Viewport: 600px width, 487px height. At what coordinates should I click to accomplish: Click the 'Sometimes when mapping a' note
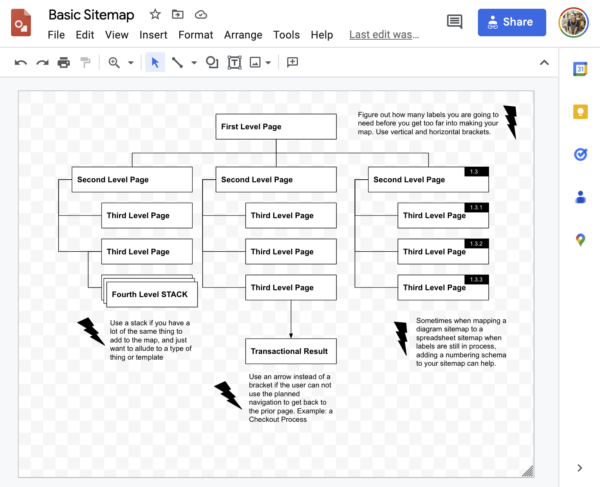point(461,342)
